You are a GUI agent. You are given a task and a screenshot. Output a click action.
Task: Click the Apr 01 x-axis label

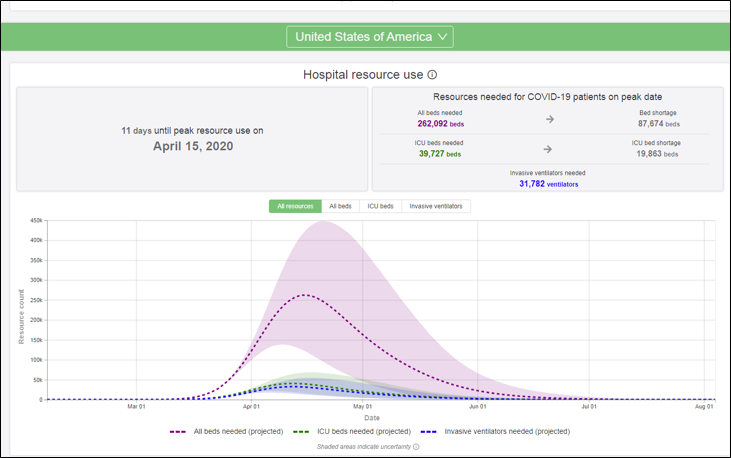(251, 407)
